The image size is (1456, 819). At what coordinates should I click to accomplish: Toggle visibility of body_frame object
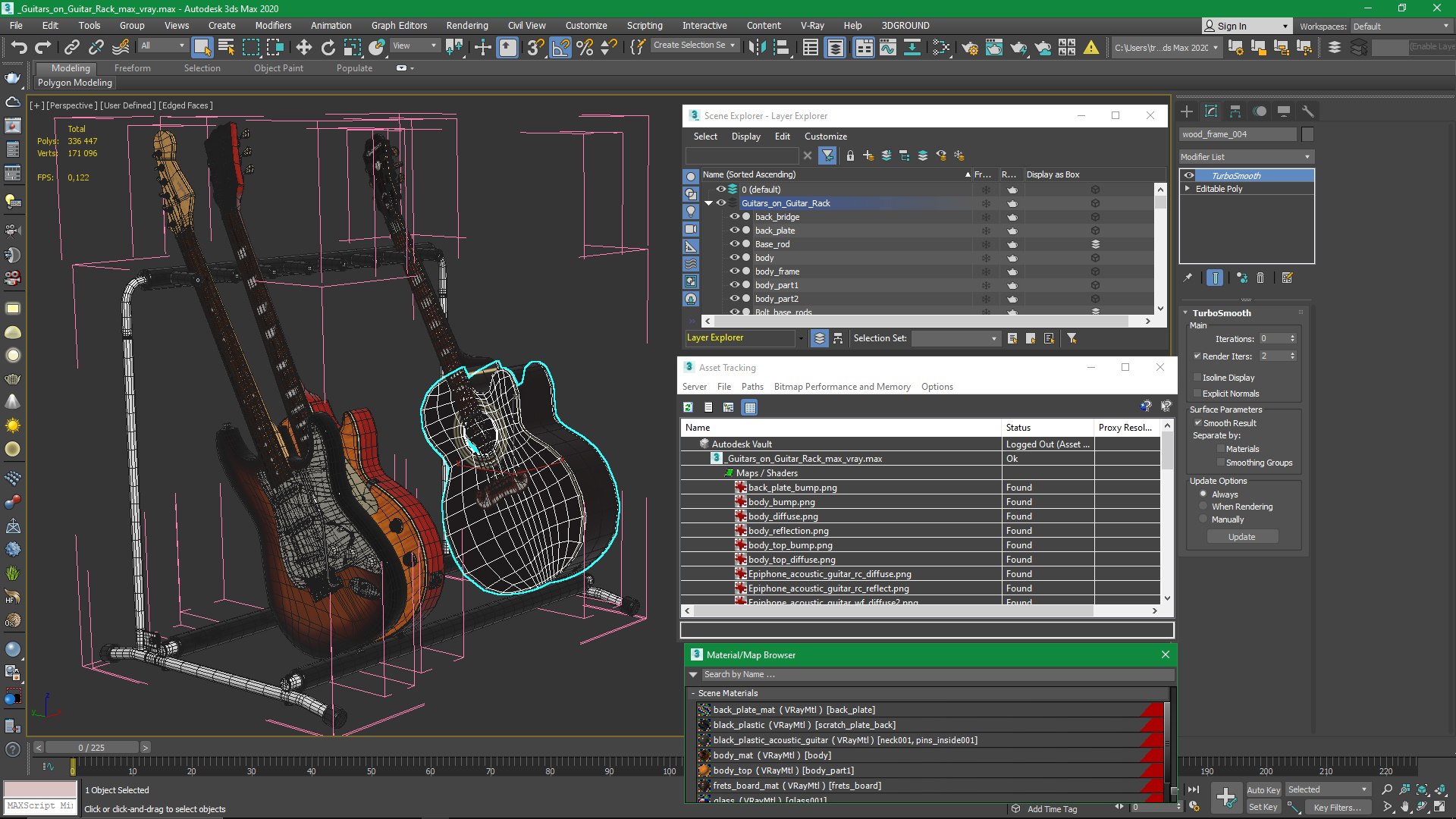734,271
